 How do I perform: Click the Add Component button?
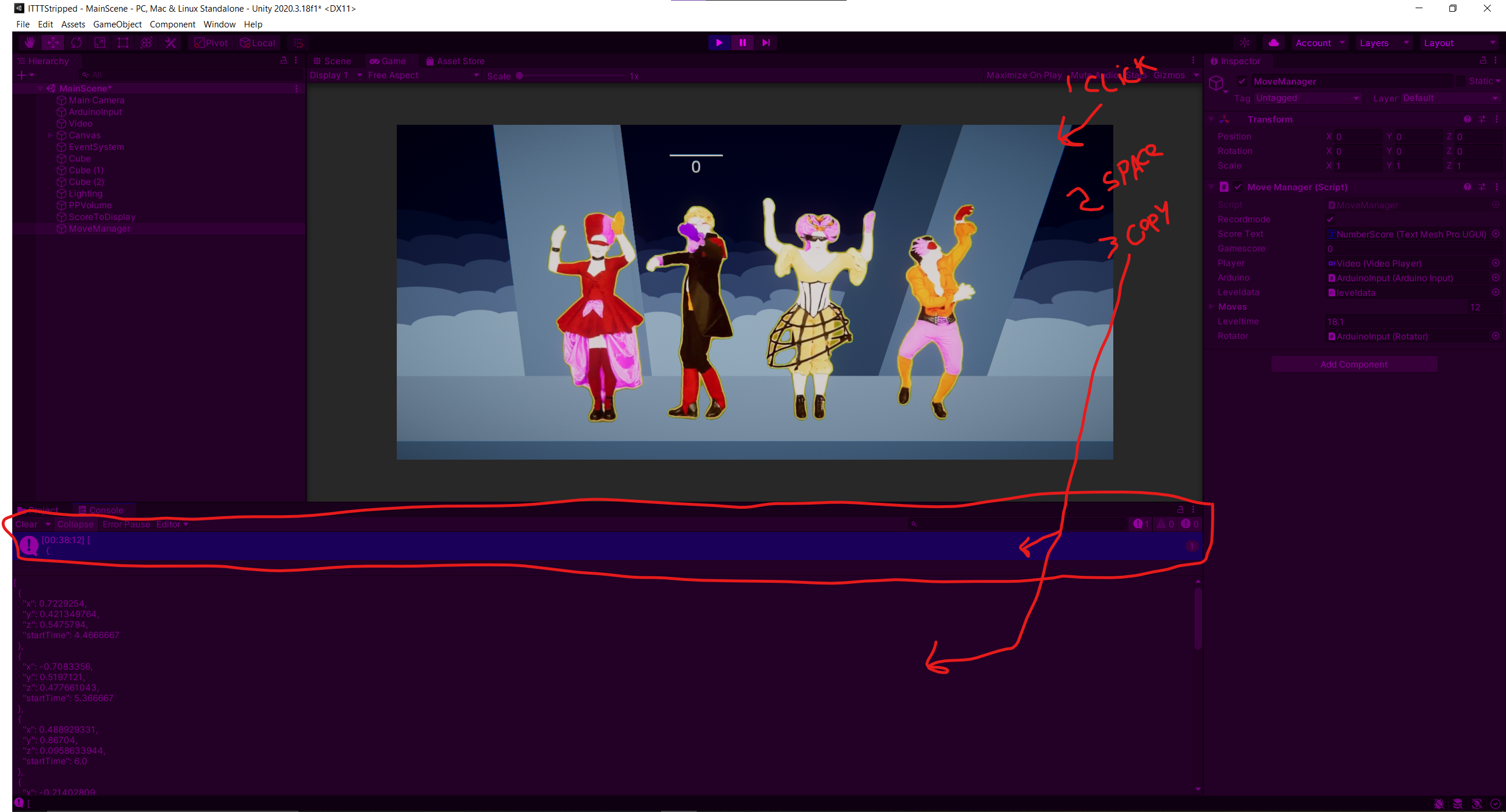[1353, 364]
